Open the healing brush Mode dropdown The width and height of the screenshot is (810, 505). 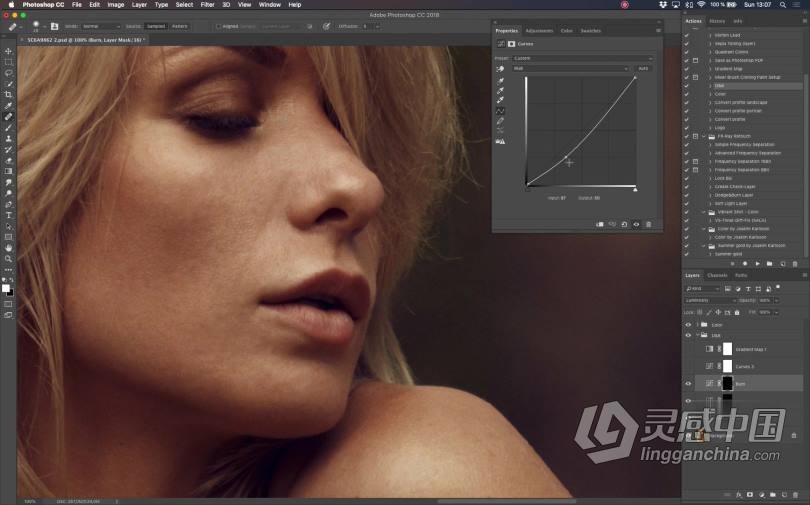point(101,26)
